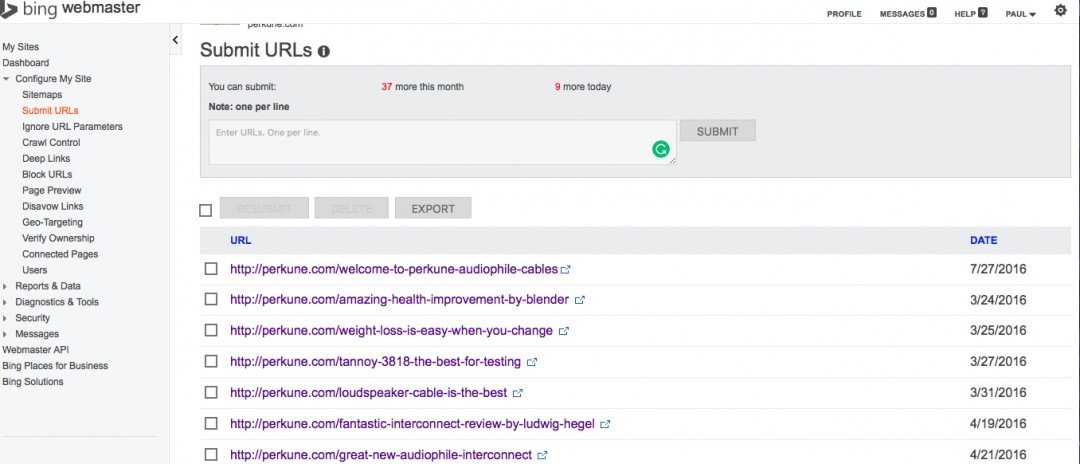Viewport: 1080px width, 464px height.
Task: Open external link icon for tannoy-3818-the-best-for-testing
Action: click(x=532, y=362)
